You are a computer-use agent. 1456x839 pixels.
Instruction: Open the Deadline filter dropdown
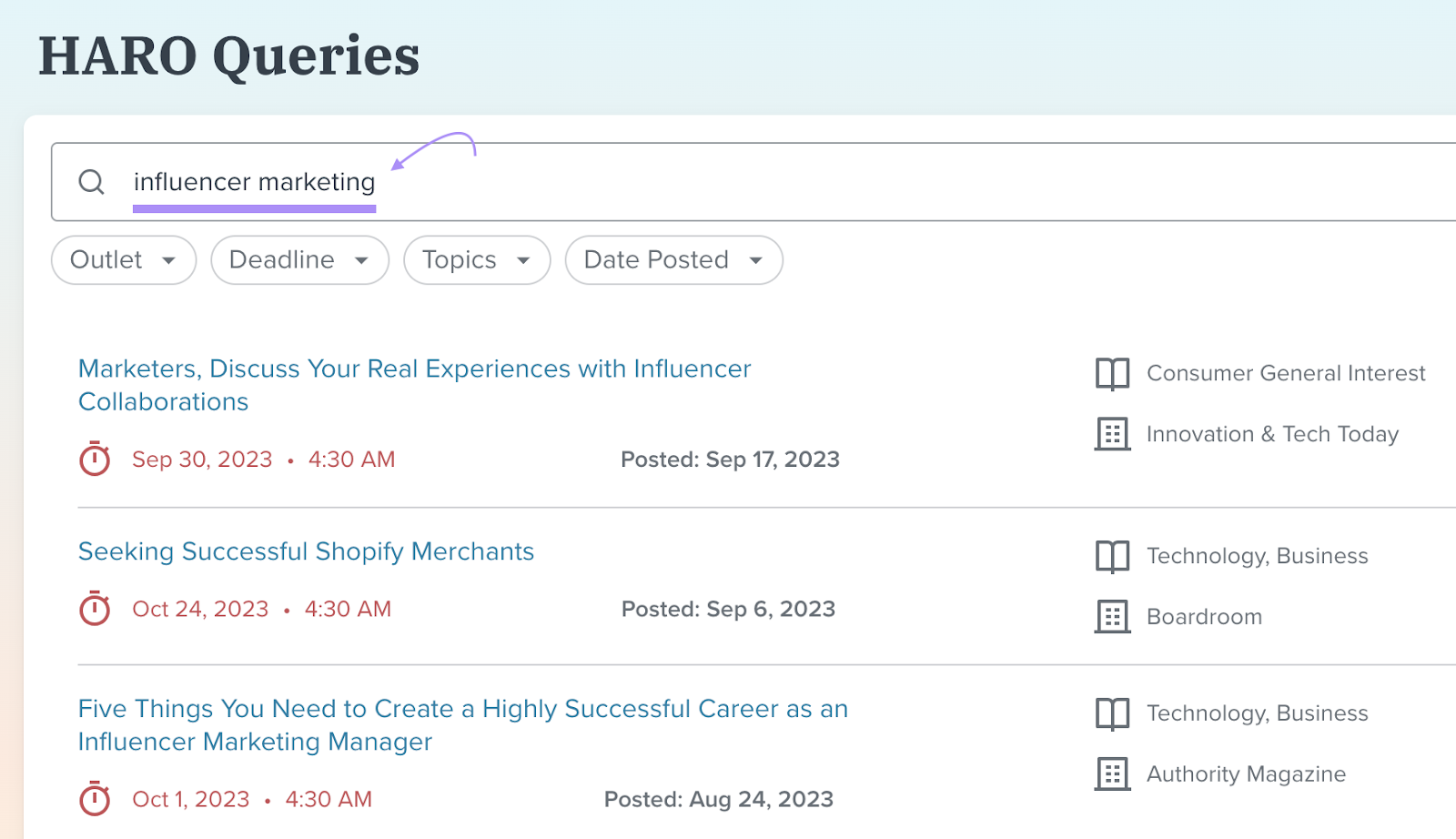click(x=299, y=260)
